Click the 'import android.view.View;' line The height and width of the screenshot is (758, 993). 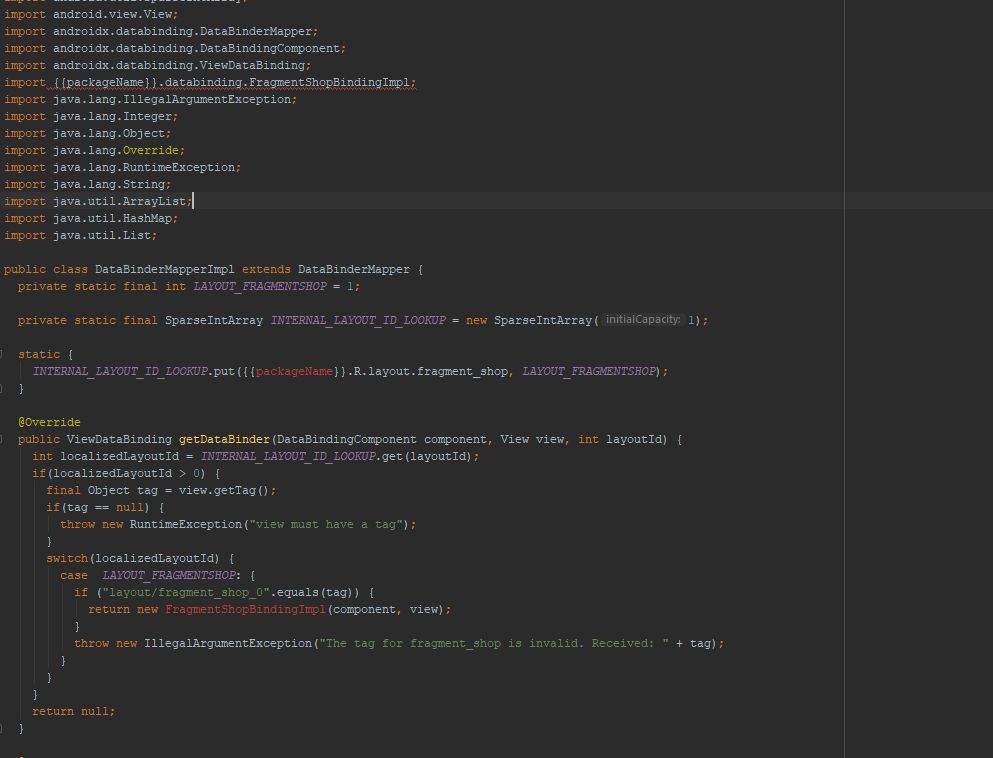pyautogui.click(x=91, y=14)
